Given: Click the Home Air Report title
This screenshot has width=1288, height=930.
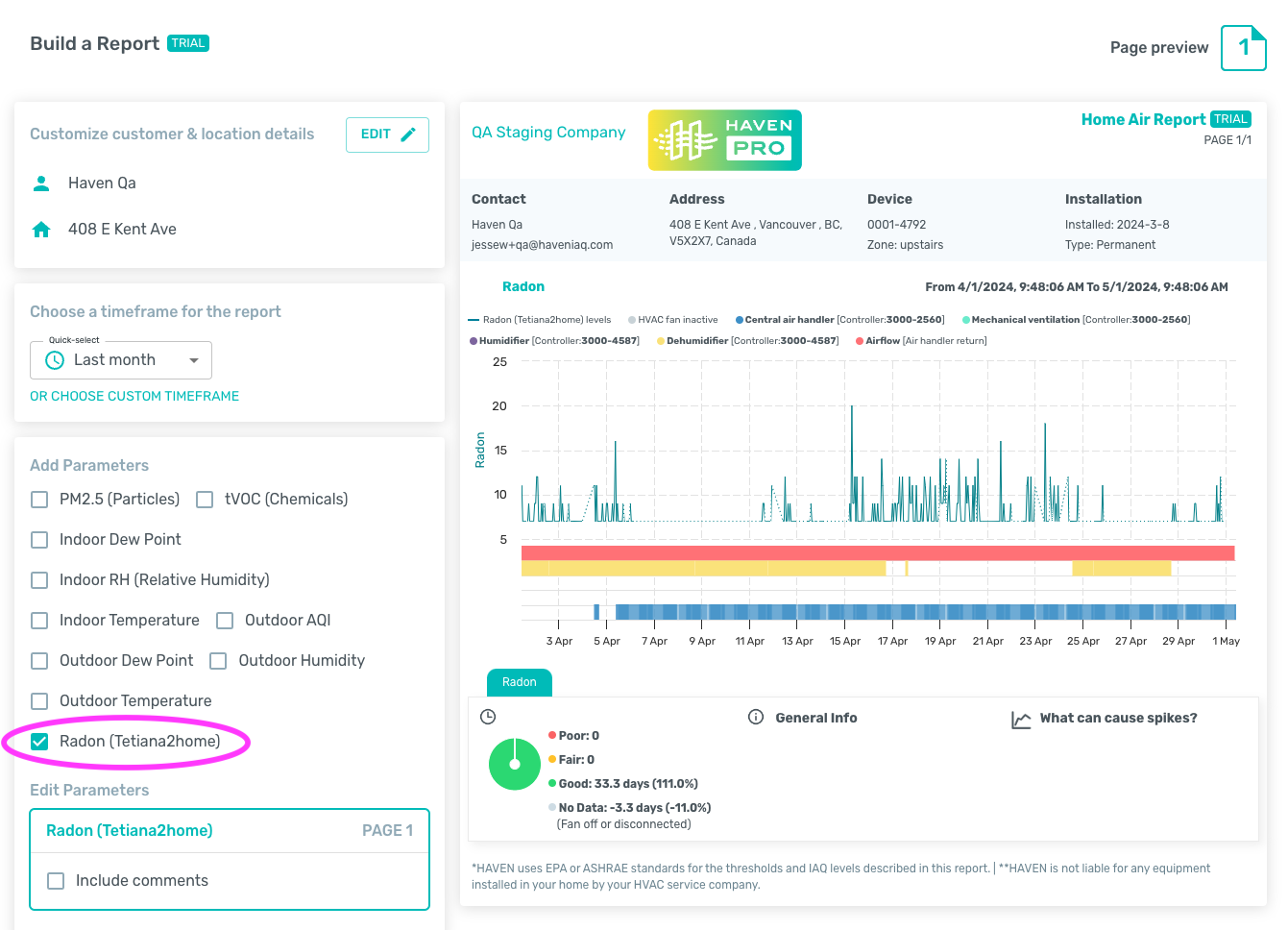Looking at the screenshot, I should point(1143,119).
